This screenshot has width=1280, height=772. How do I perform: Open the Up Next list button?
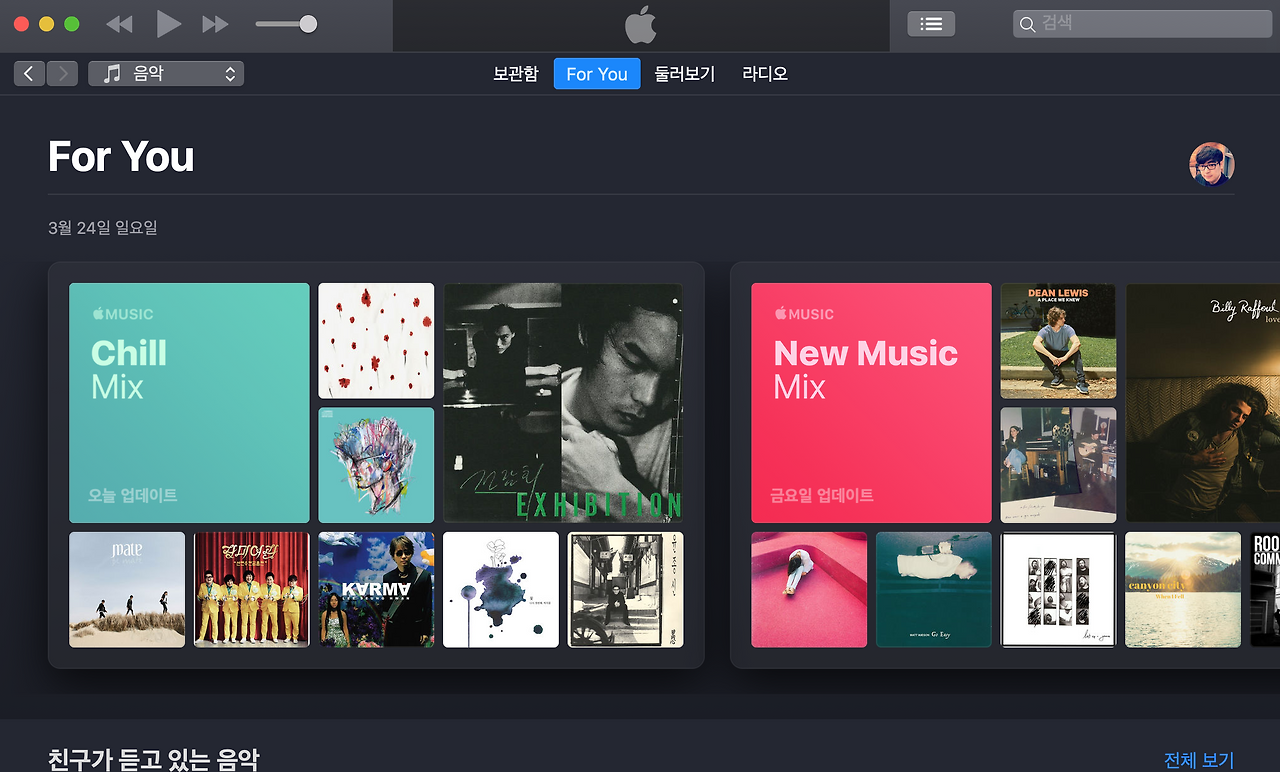click(x=931, y=24)
